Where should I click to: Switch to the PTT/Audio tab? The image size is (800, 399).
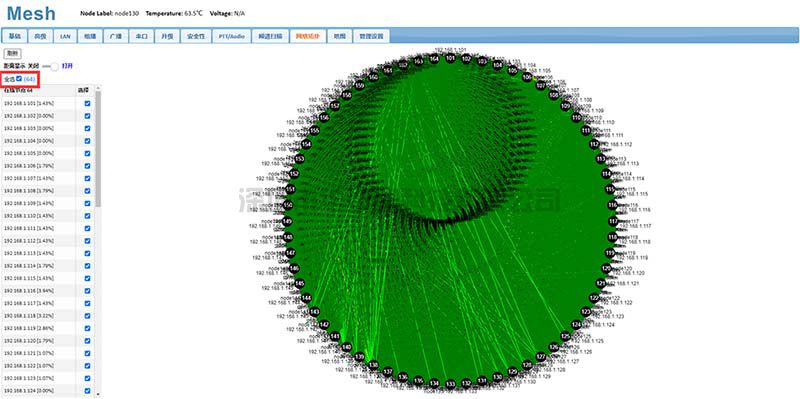click(232, 36)
